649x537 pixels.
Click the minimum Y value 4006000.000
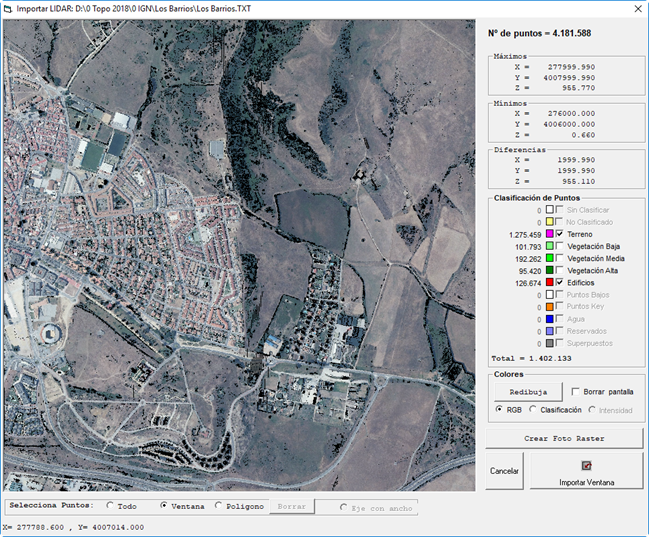569,124
